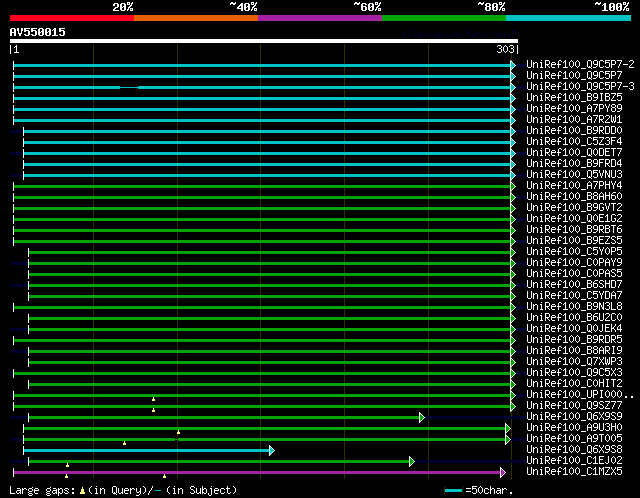Pick the UniRef100_B9GVT2 label
Screen dimensions: 640x498
574,207
